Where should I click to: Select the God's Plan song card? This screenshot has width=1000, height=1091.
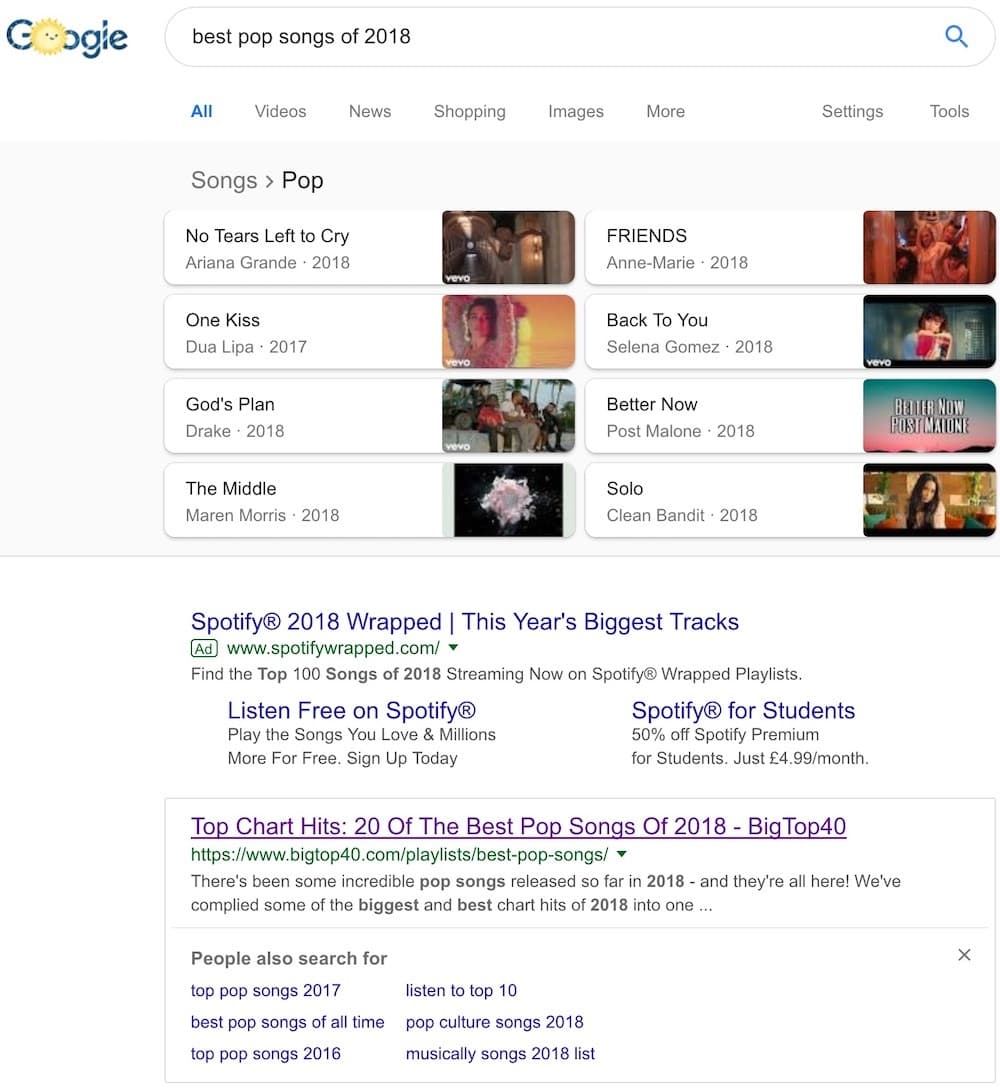point(300,416)
